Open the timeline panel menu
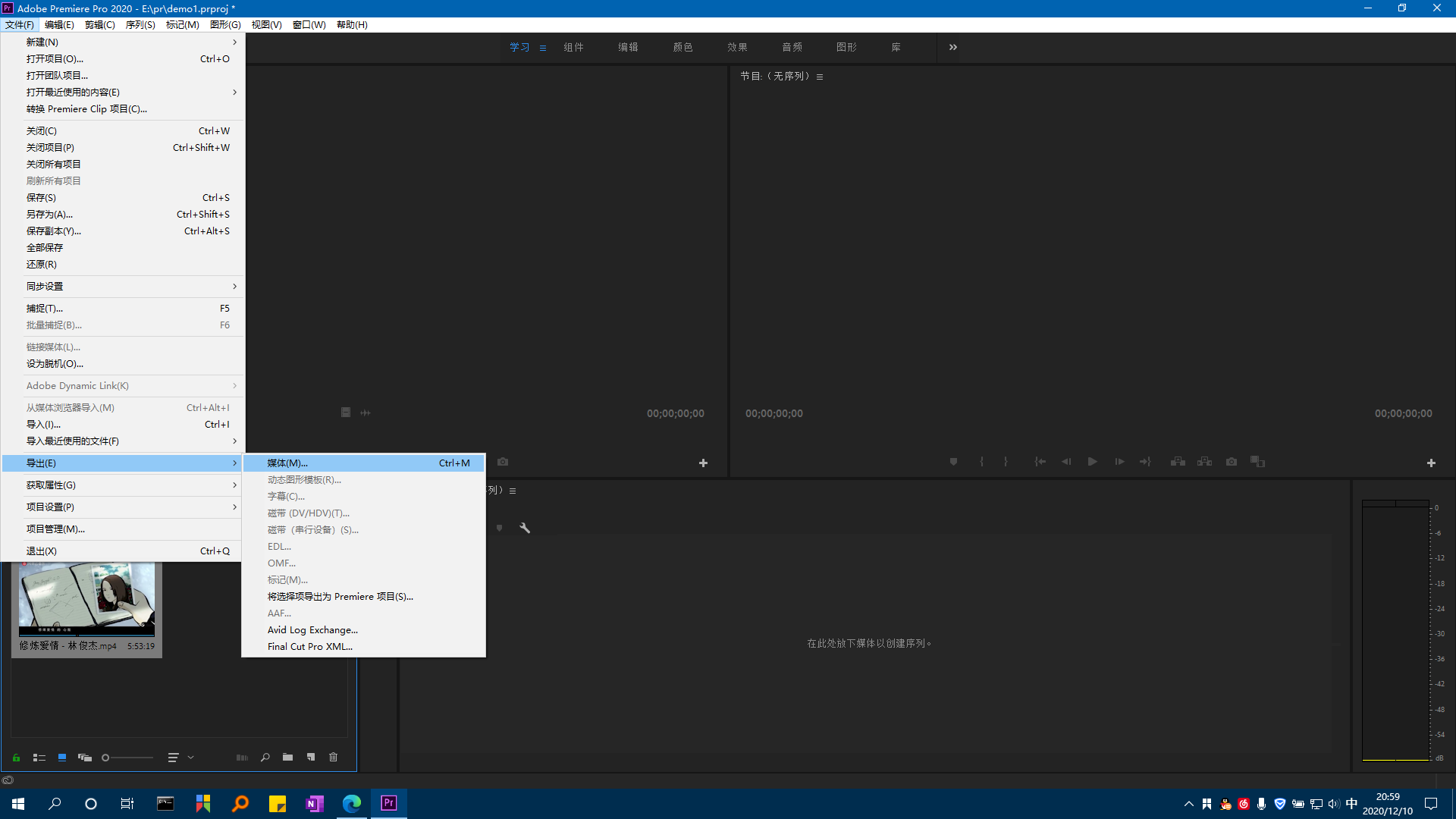The height and width of the screenshot is (819, 1456). pyautogui.click(x=513, y=491)
